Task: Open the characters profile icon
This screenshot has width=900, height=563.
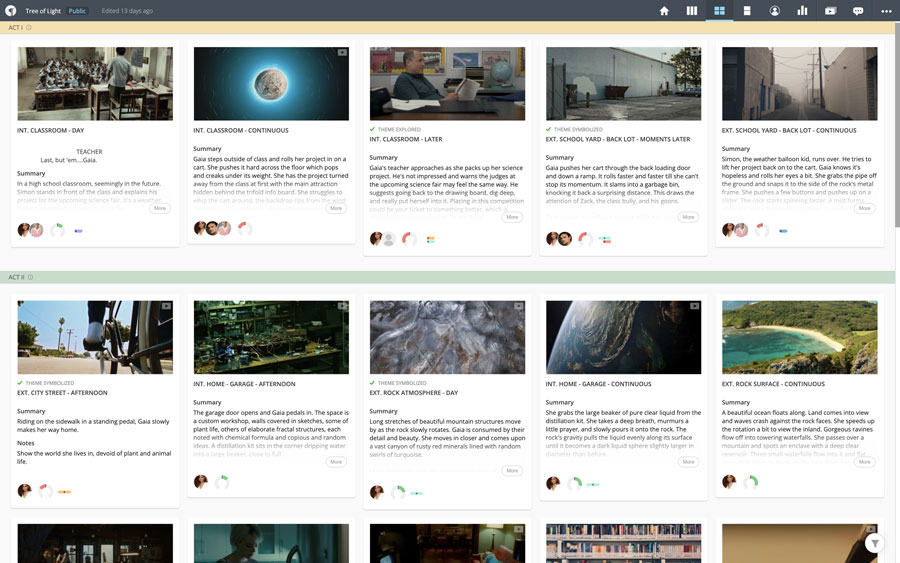Action: (774, 10)
